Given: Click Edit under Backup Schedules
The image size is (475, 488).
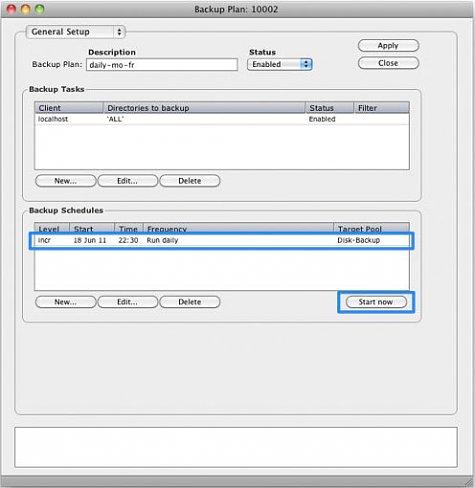Looking at the screenshot, I should pos(128,302).
